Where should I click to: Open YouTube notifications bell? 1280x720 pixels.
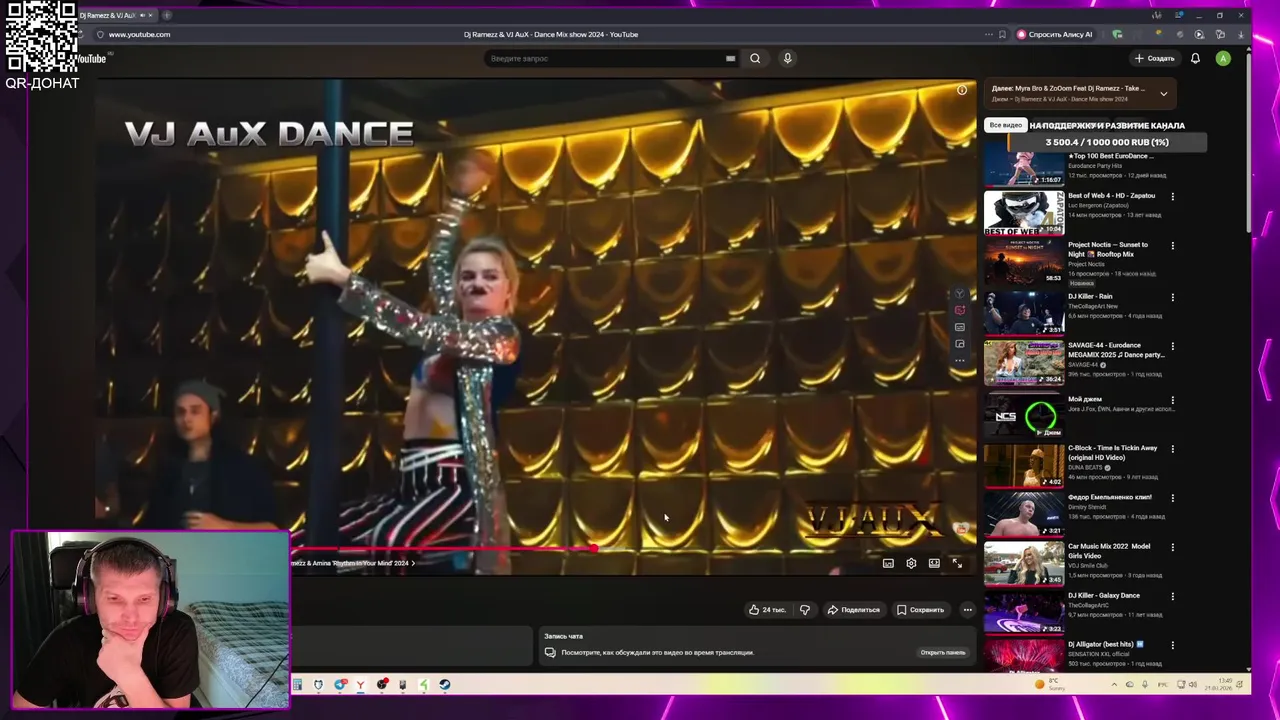coord(1195,58)
